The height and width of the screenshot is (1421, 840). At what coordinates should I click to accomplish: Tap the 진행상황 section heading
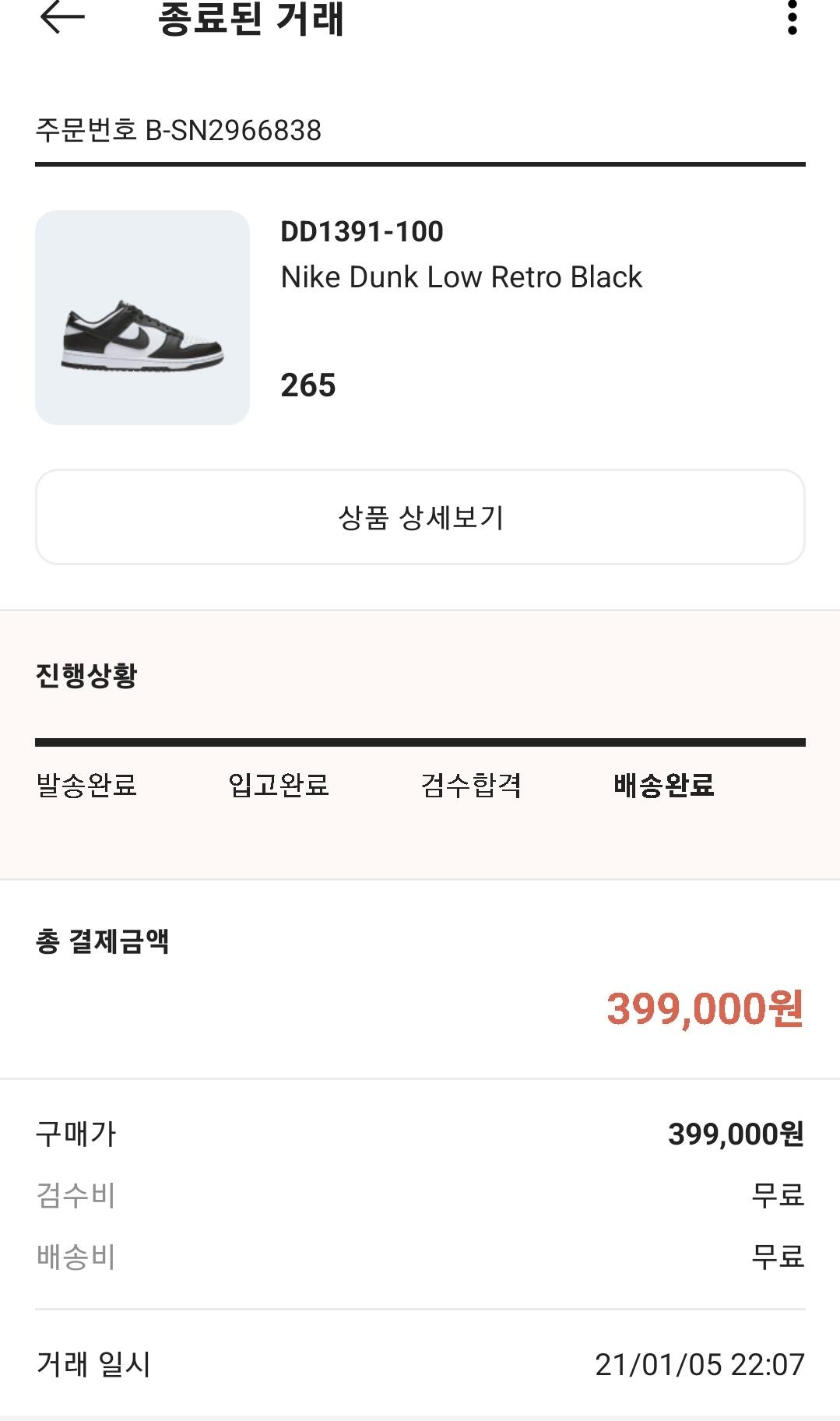click(x=86, y=675)
